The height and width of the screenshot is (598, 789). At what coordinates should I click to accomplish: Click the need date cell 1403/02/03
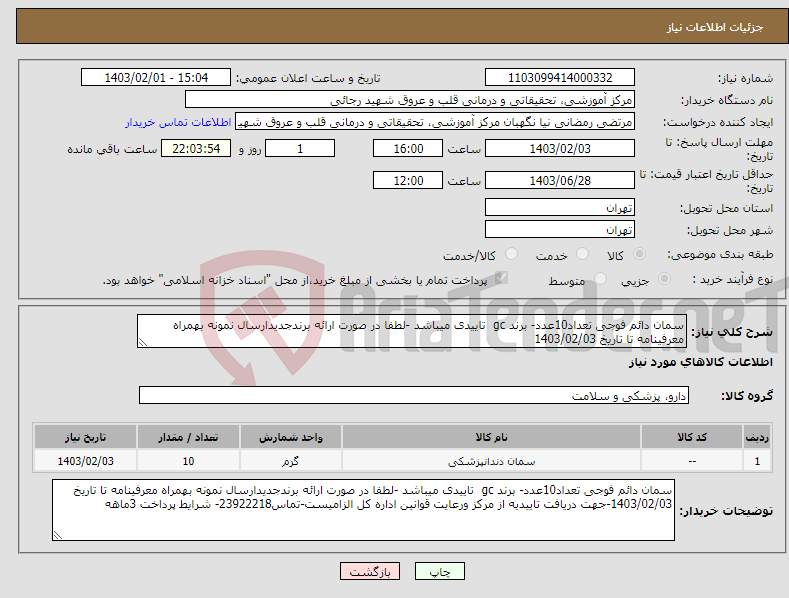point(85,461)
